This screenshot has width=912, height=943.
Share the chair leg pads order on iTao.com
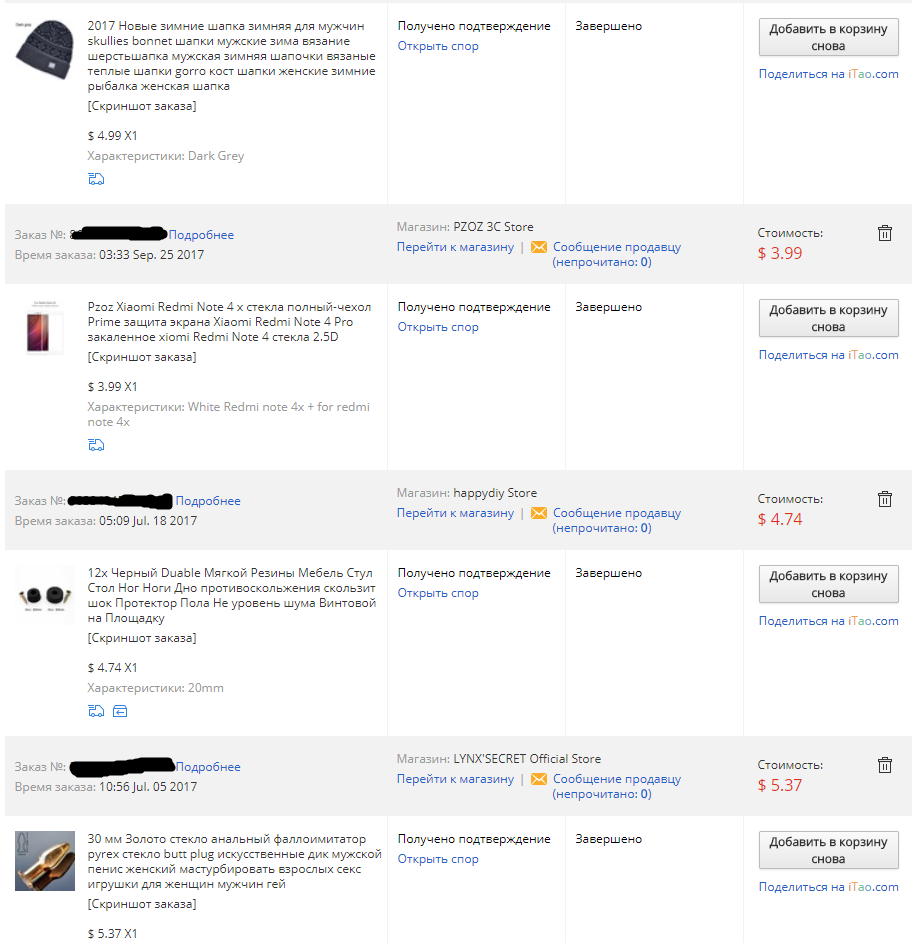[828, 621]
